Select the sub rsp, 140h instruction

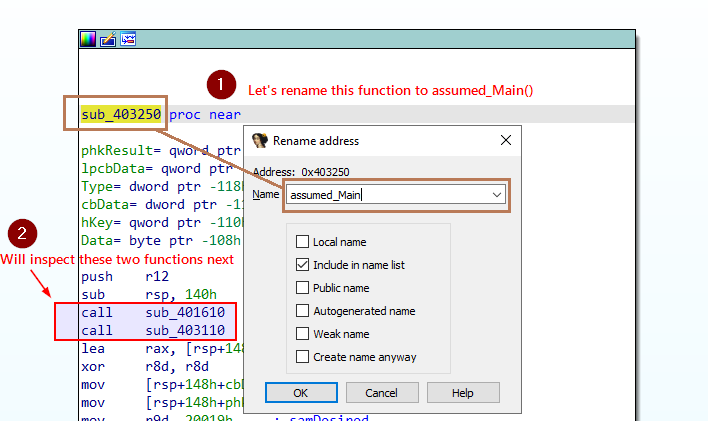(x=149, y=295)
